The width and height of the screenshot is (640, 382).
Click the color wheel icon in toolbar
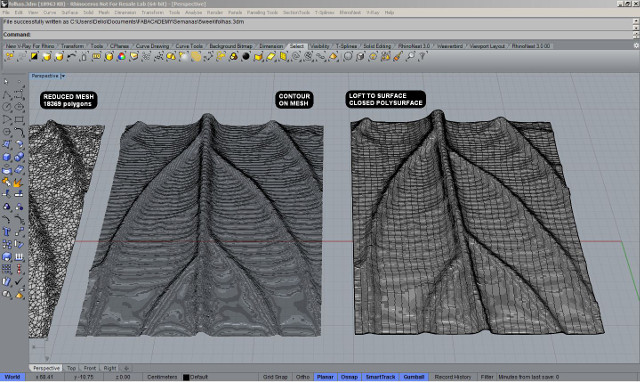pos(121,57)
